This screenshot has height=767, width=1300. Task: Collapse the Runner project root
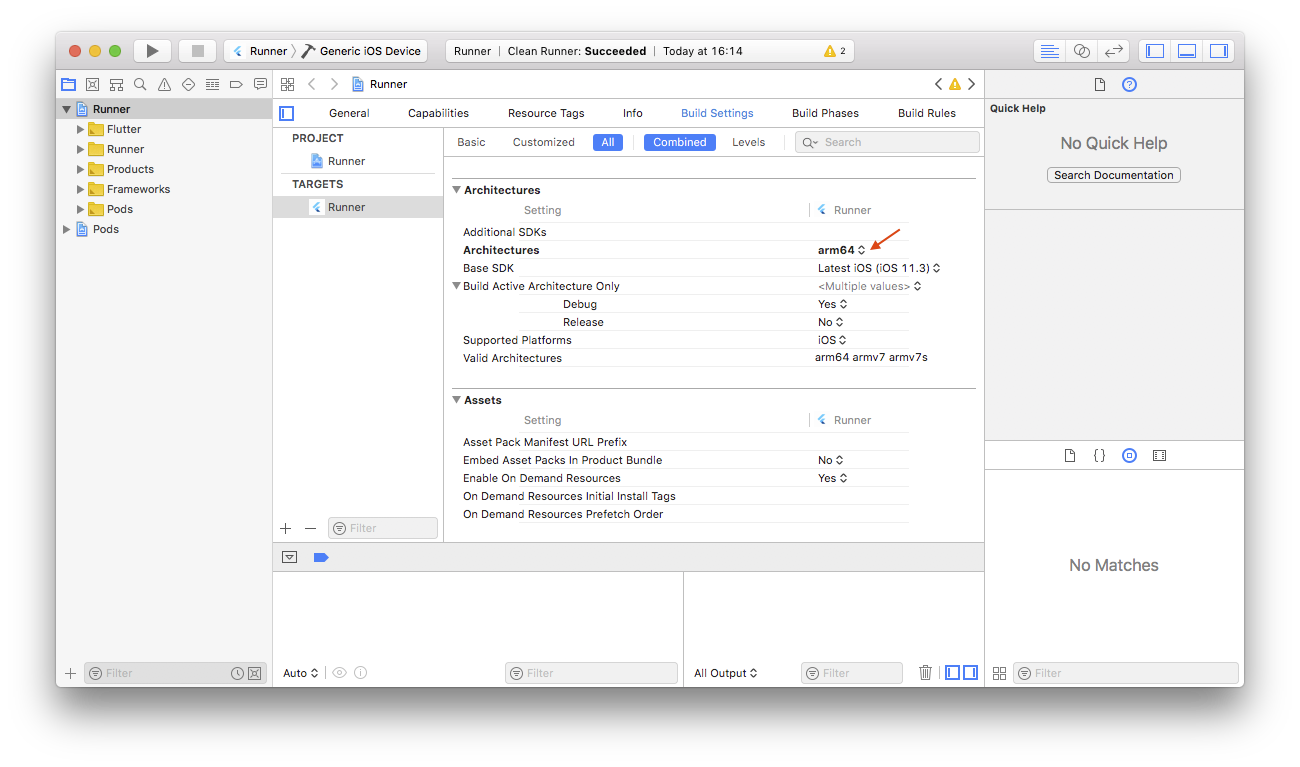click(67, 109)
